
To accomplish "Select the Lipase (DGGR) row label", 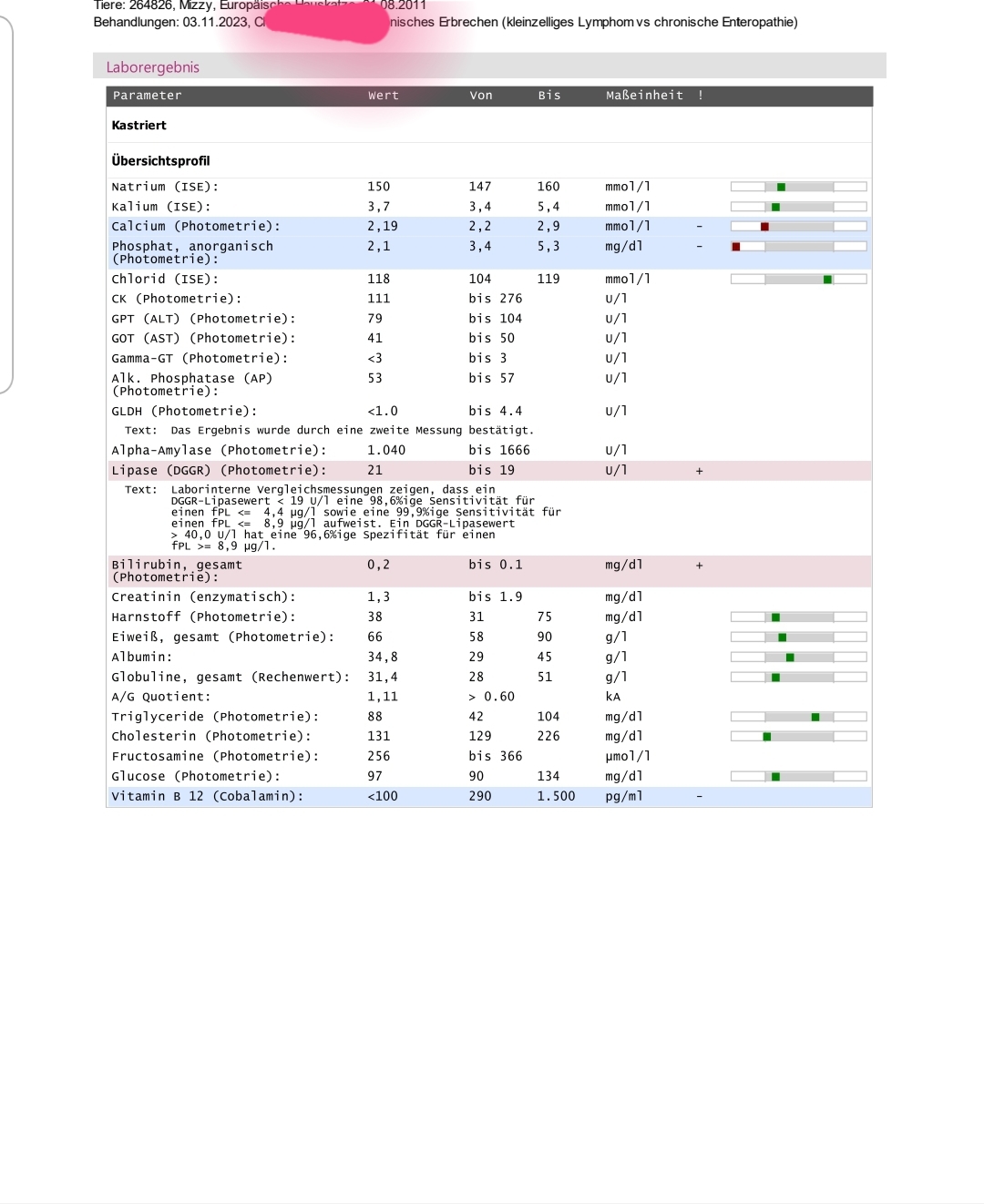I will click(x=219, y=471).
